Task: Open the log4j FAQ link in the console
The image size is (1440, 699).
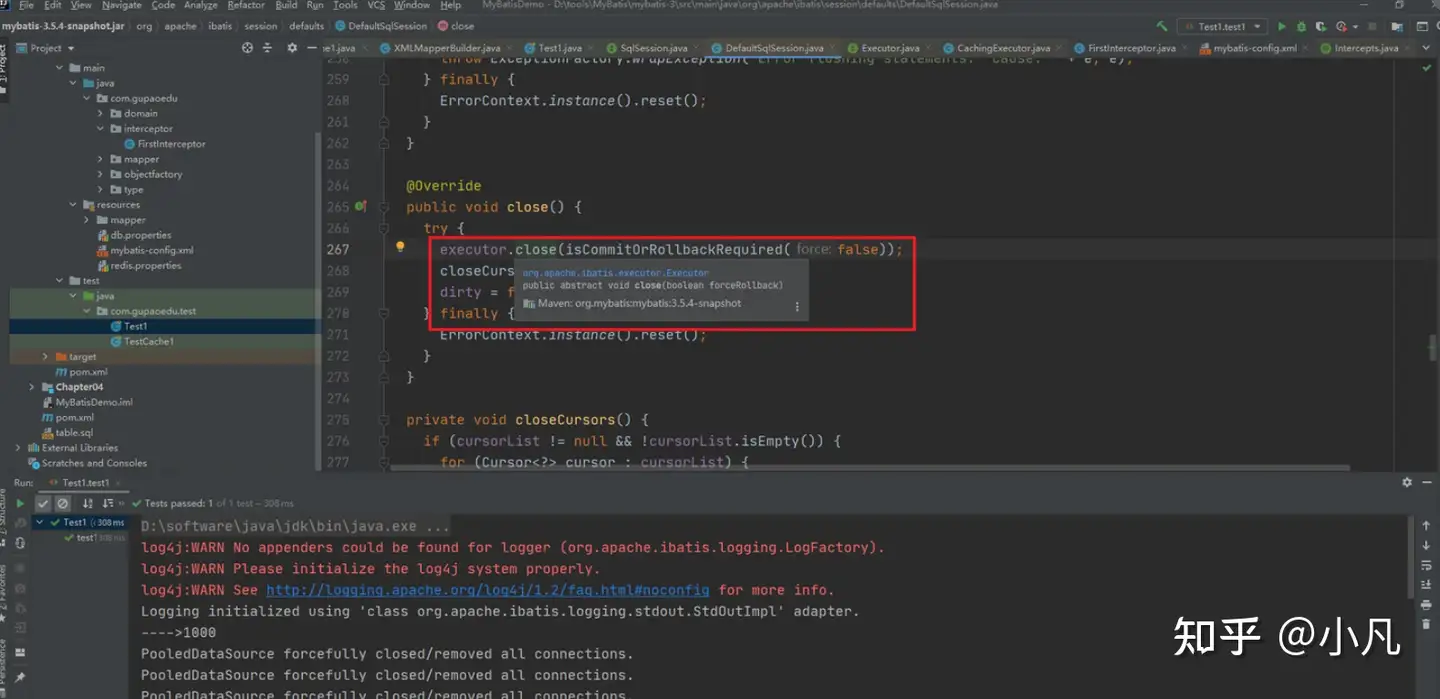Action: click(487, 590)
